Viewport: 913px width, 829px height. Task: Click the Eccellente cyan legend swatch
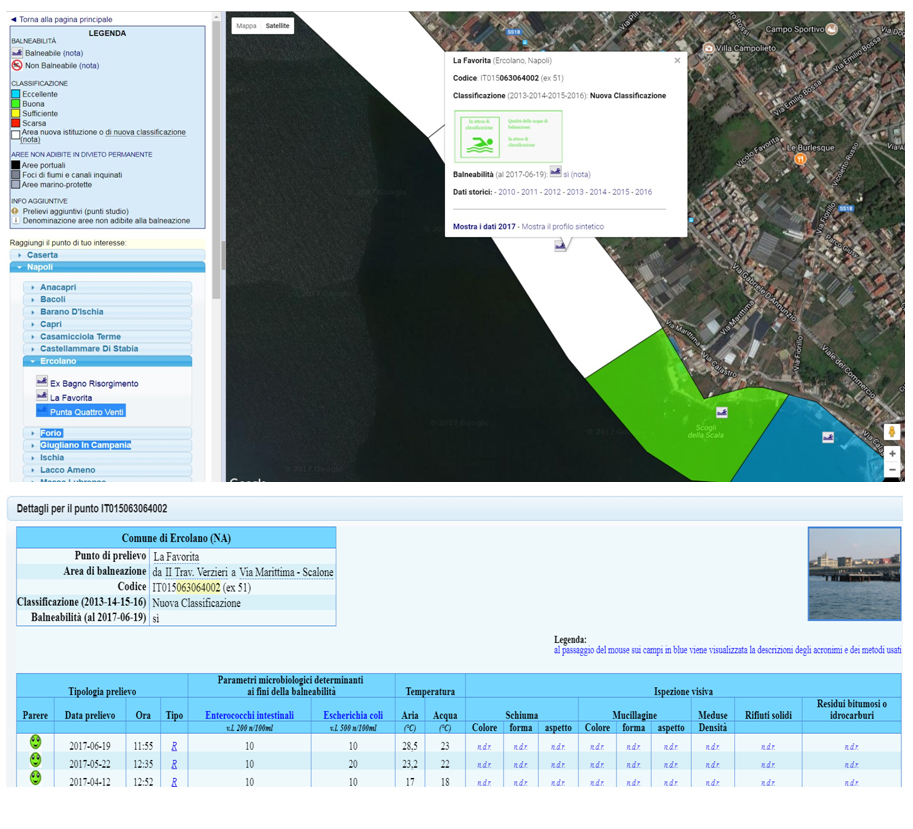tap(16, 94)
